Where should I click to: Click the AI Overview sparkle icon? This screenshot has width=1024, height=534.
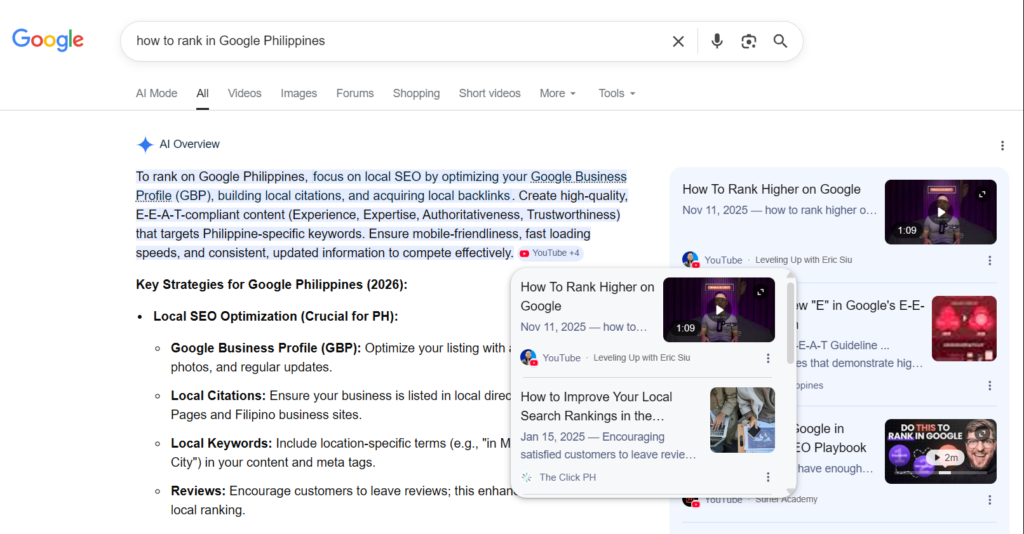tap(145, 144)
